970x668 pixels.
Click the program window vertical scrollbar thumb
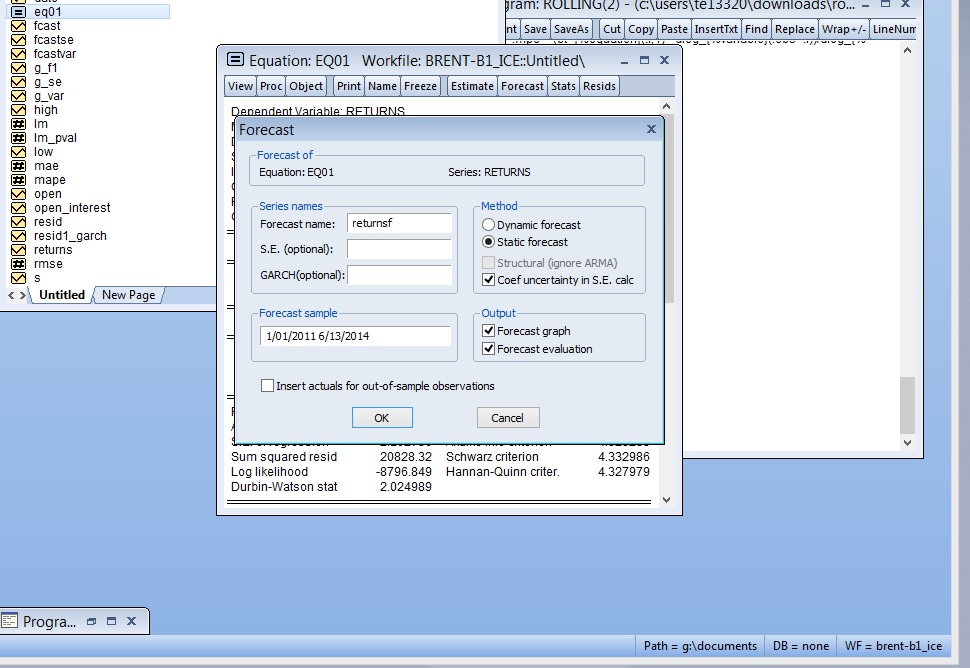pos(907,404)
